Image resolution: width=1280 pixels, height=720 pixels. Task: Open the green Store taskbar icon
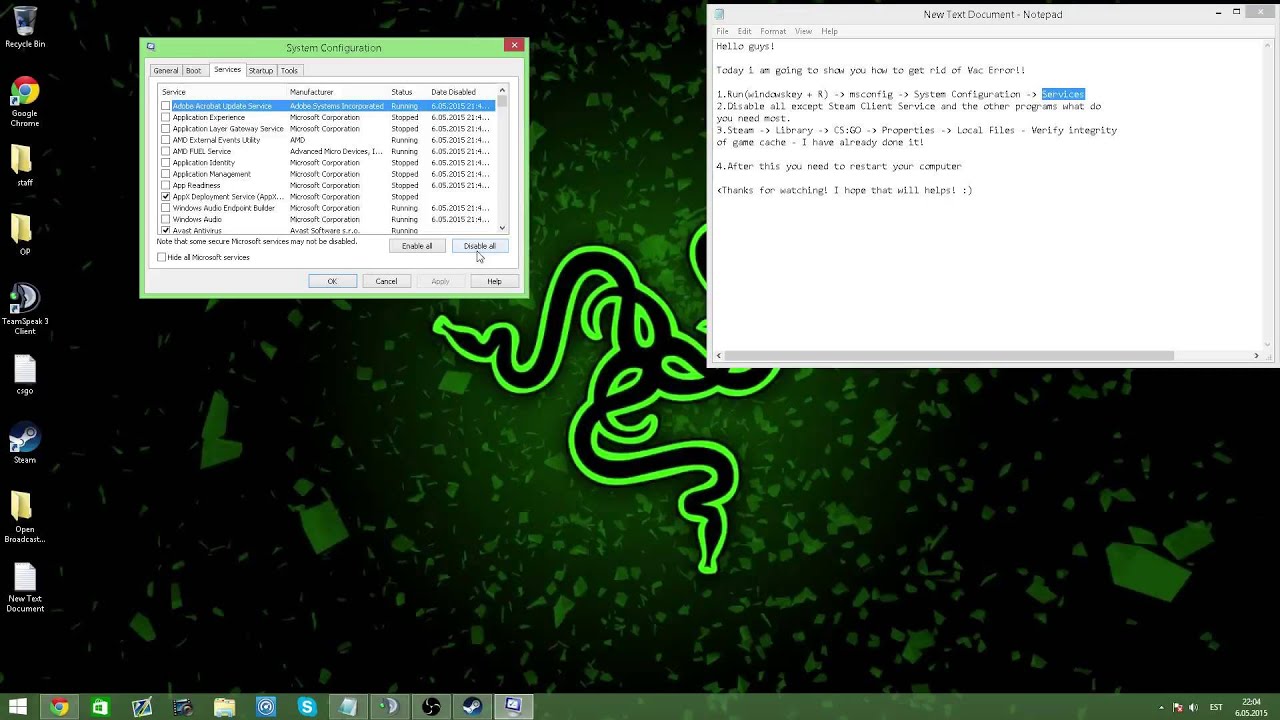(100, 707)
